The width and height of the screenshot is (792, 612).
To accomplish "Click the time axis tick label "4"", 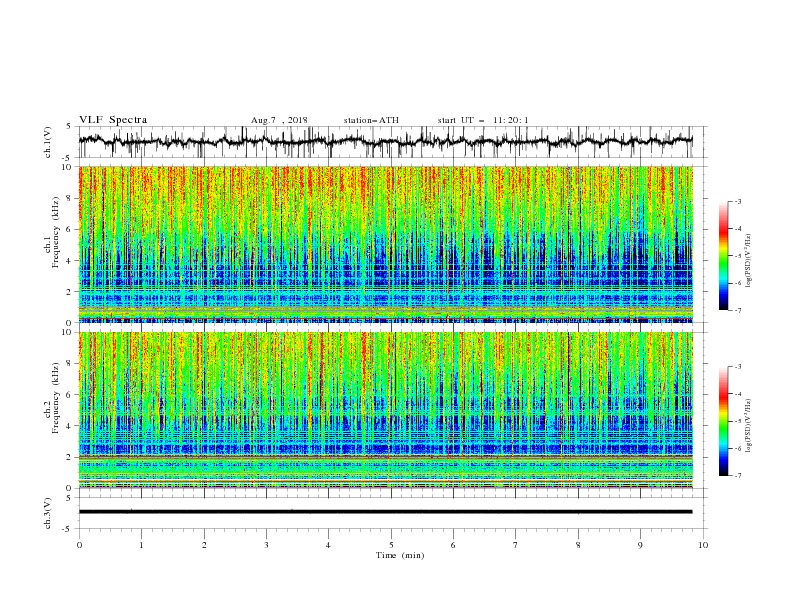I will [x=329, y=545].
